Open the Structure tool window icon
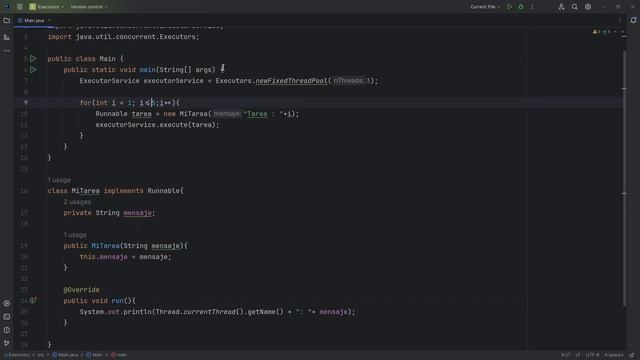 [7, 37]
